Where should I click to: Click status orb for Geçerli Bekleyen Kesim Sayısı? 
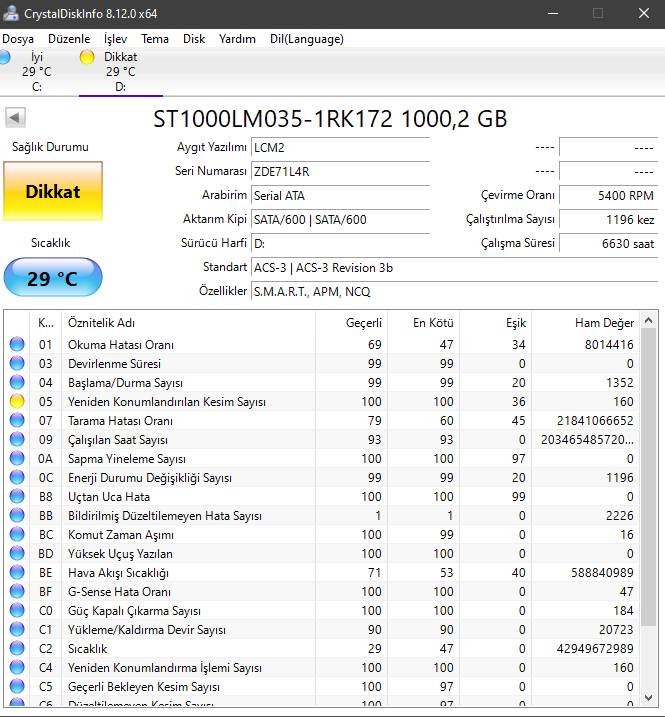[17, 686]
